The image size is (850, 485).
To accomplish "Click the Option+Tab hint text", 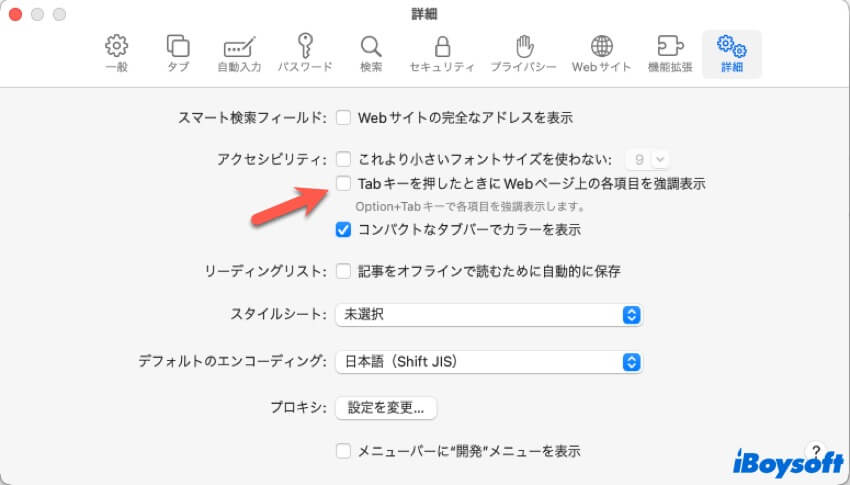I will [x=471, y=206].
